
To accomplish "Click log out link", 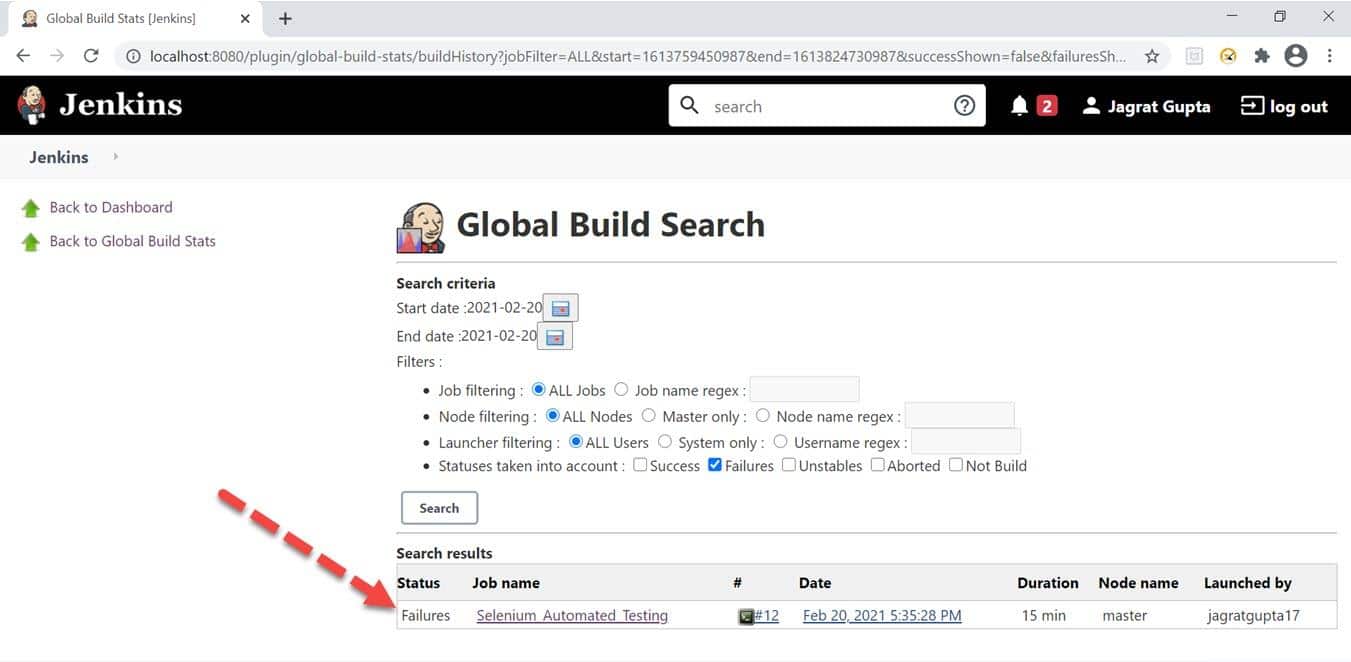I will pos(1299,106).
